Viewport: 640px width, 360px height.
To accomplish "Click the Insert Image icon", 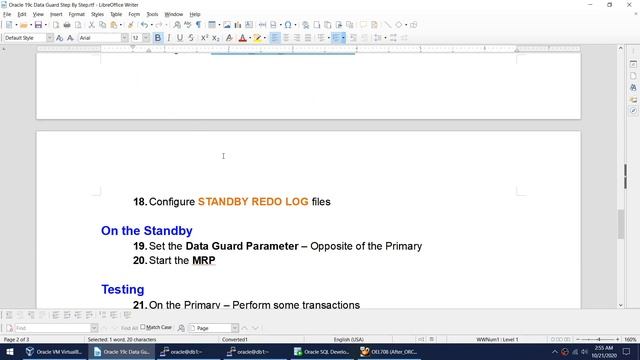I will [x=227, y=25].
